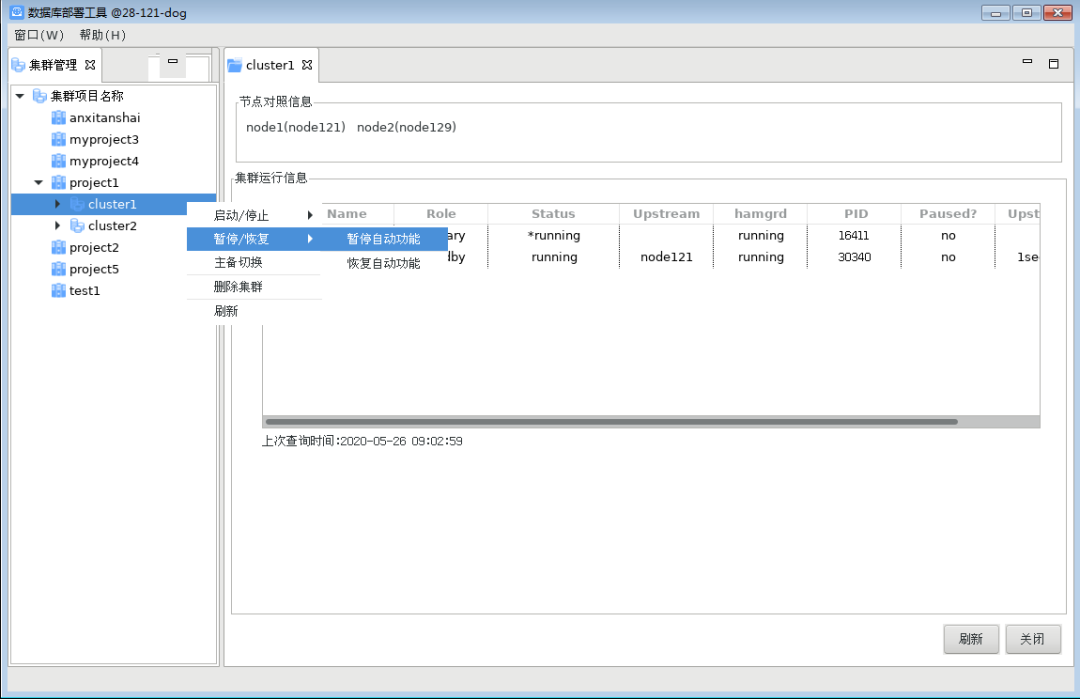Maximize the cluster1 editor panel
The height and width of the screenshot is (699, 1080).
pyautogui.click(x=1053, y=63)
